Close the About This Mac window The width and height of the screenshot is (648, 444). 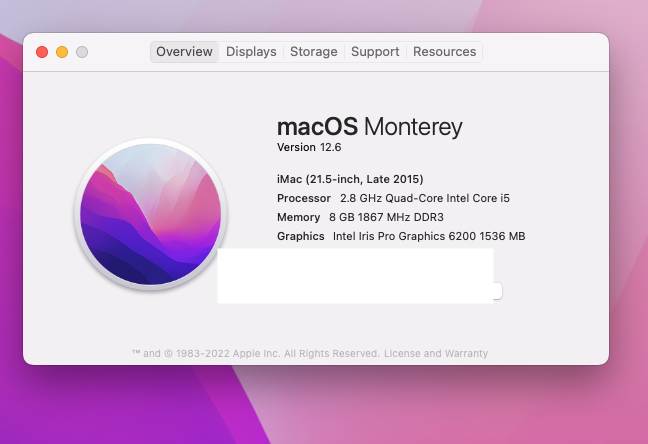pos(42,52)
